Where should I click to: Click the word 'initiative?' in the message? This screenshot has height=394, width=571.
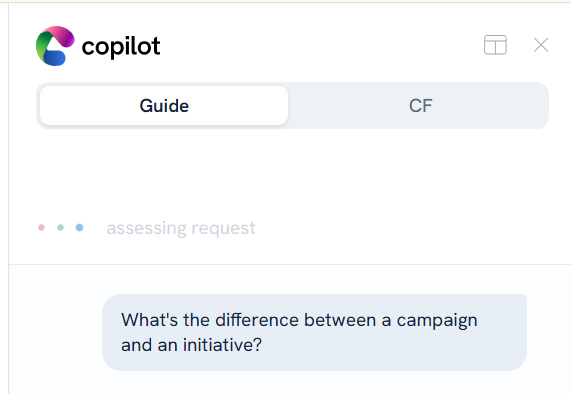[222, 345]
